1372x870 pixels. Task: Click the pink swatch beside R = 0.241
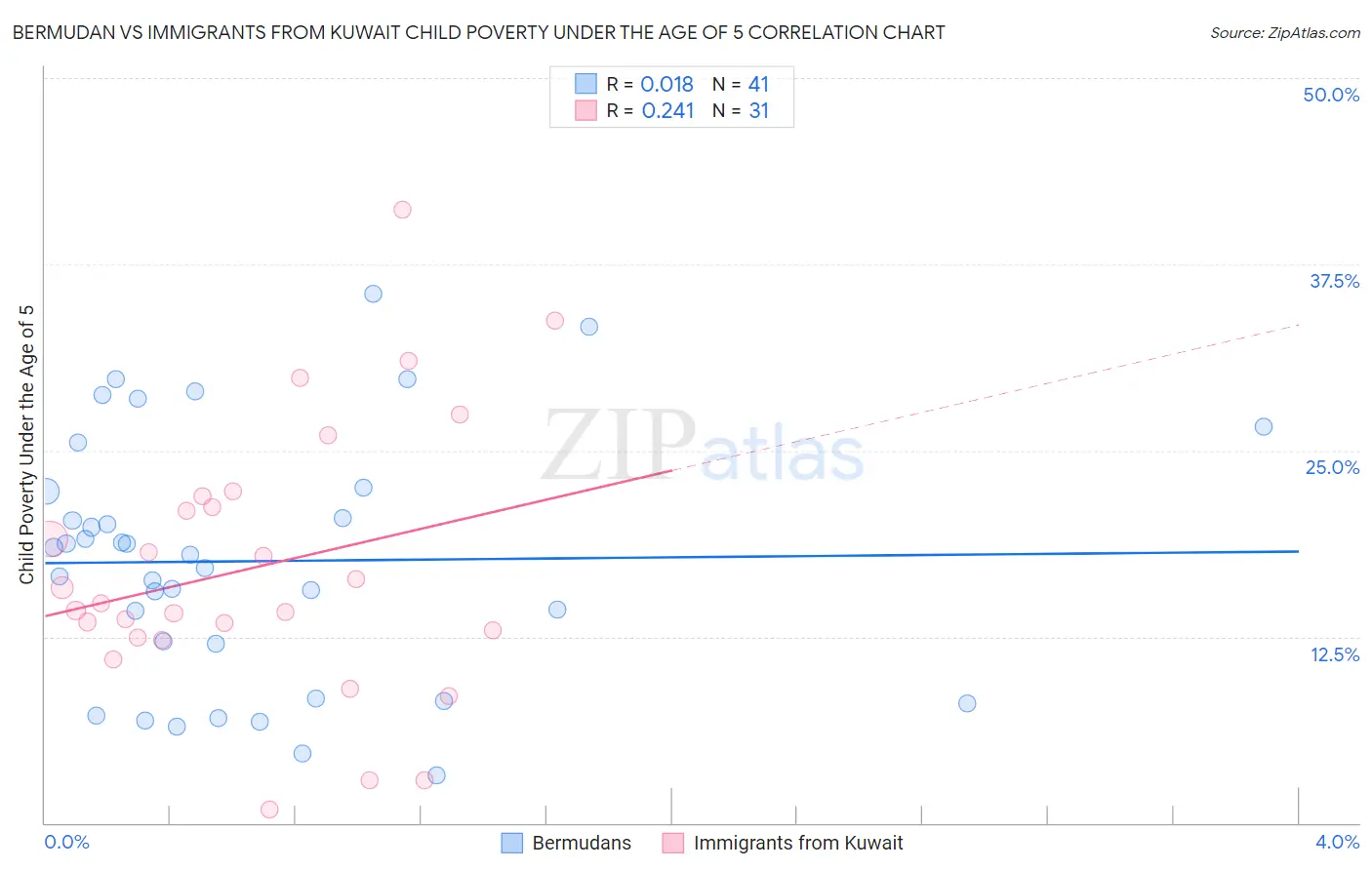(x=585, y=110)
